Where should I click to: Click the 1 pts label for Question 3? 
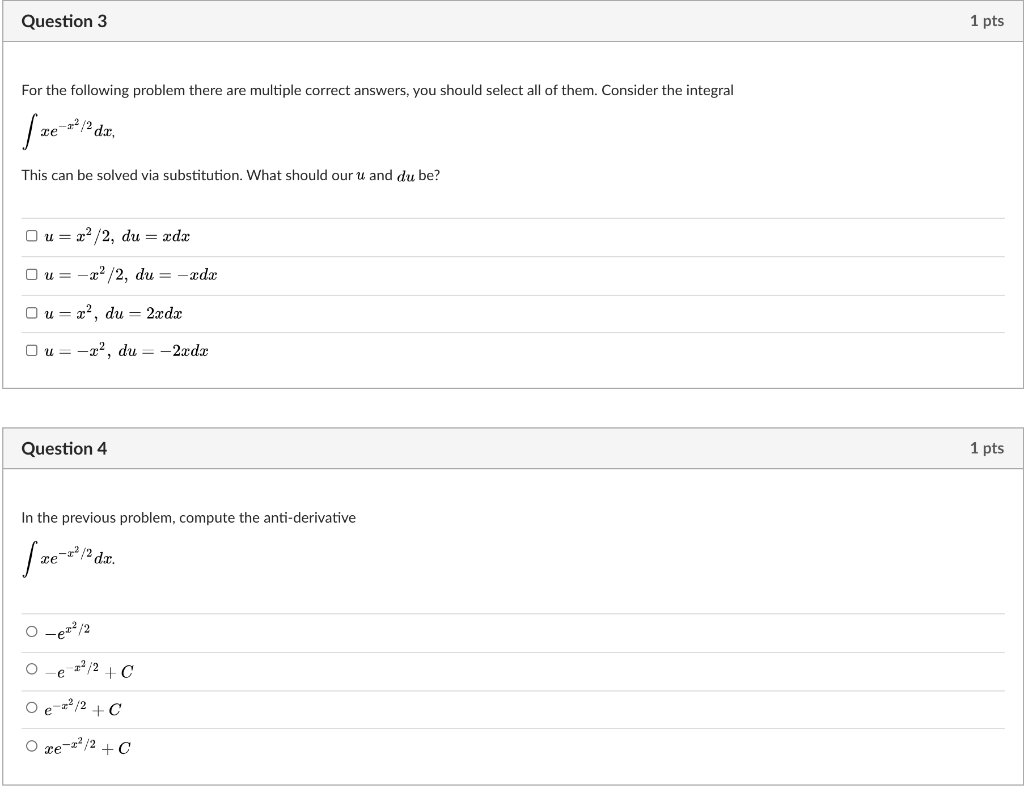[x=986, y=20]
